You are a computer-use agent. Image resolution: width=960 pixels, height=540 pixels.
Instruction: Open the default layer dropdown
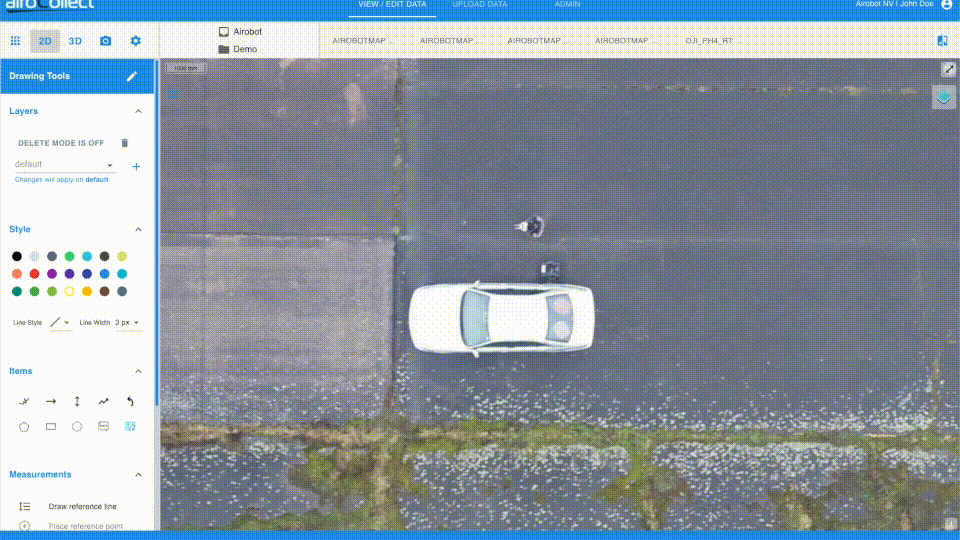click(65, 165)
